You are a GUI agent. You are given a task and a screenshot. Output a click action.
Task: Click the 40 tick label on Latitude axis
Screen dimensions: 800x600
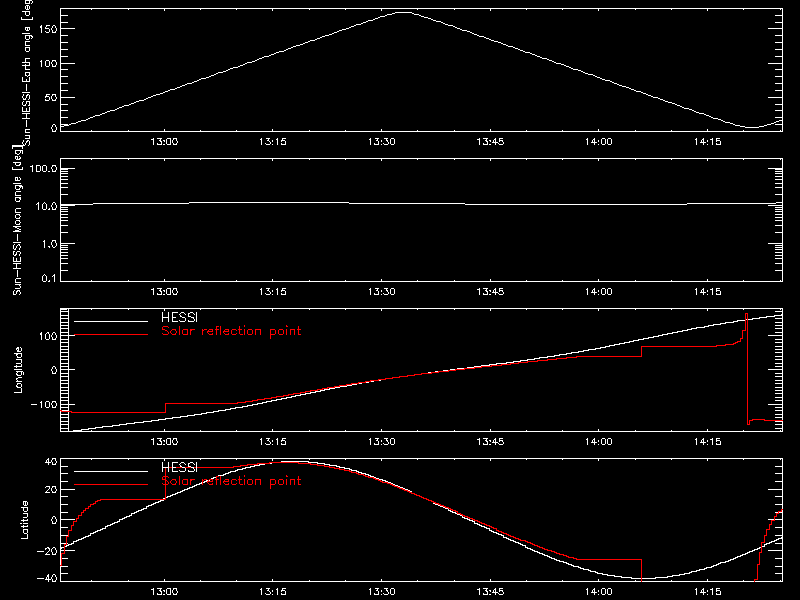(51, 462)
